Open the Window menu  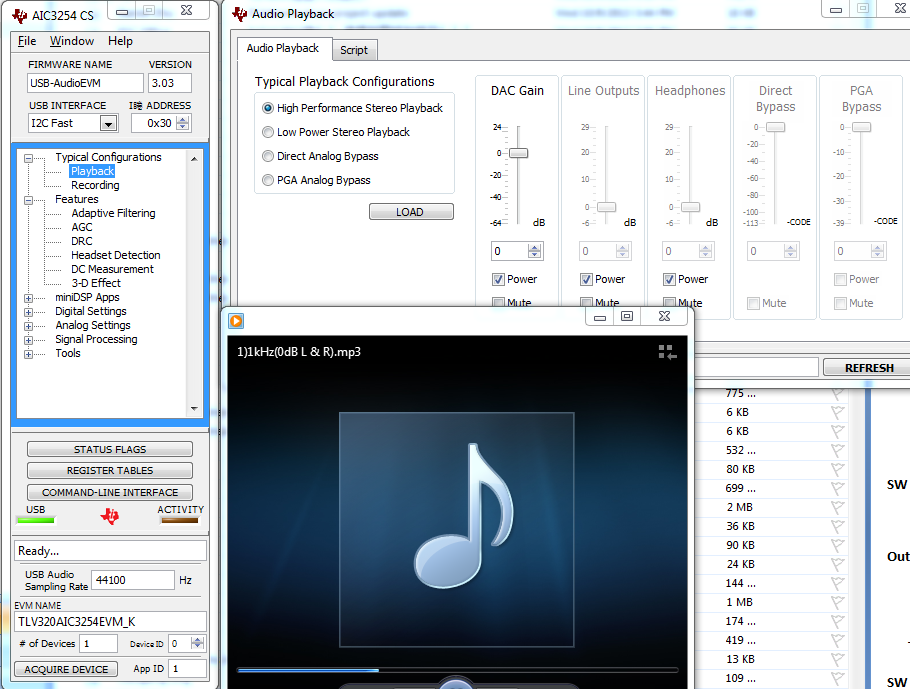[71, 41]
